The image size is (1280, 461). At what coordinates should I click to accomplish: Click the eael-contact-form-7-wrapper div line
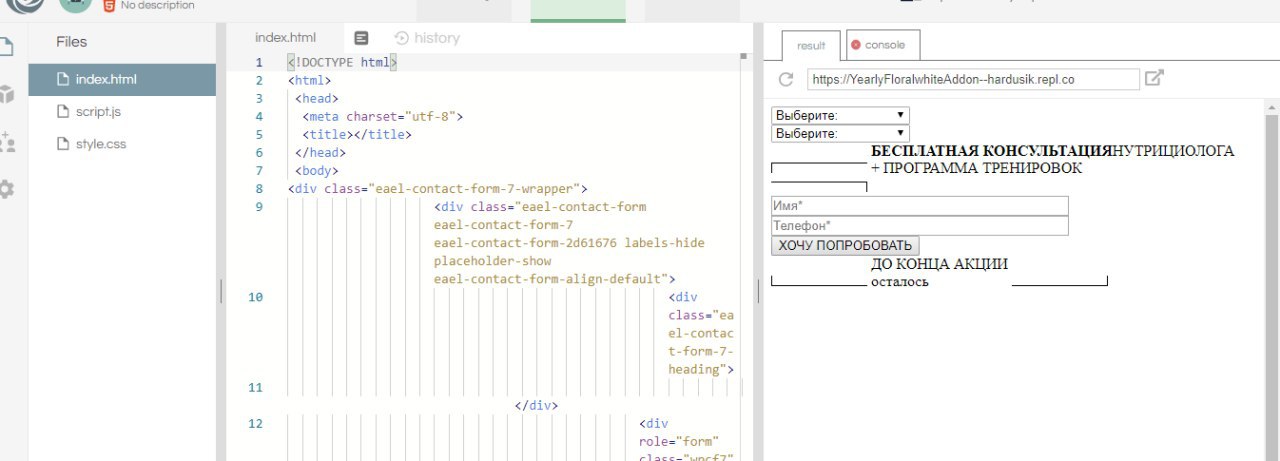pyautogui.click(x=437, y=189)
